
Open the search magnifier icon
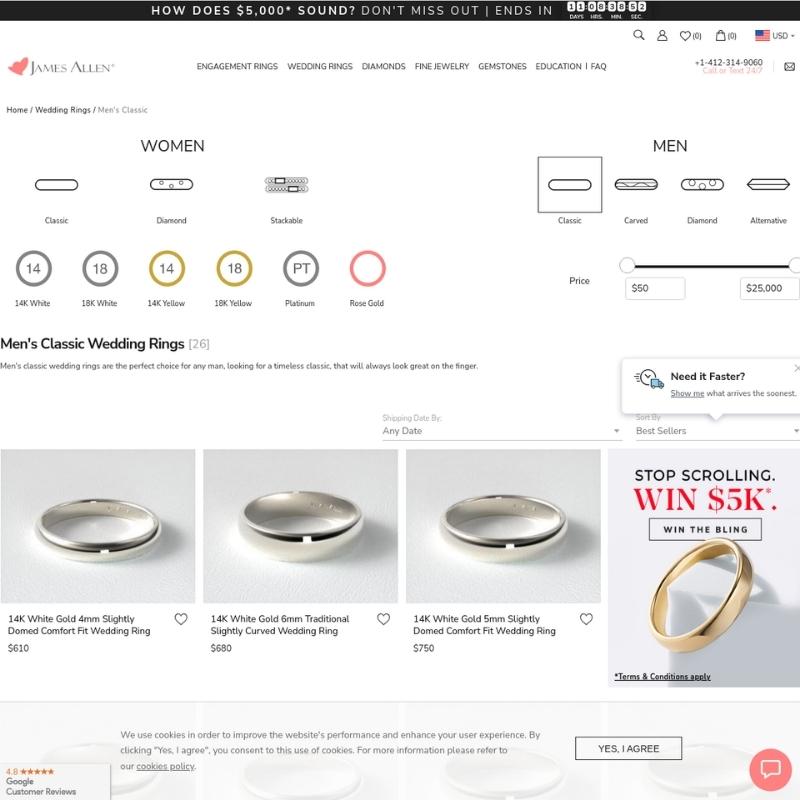coord(638,35)
